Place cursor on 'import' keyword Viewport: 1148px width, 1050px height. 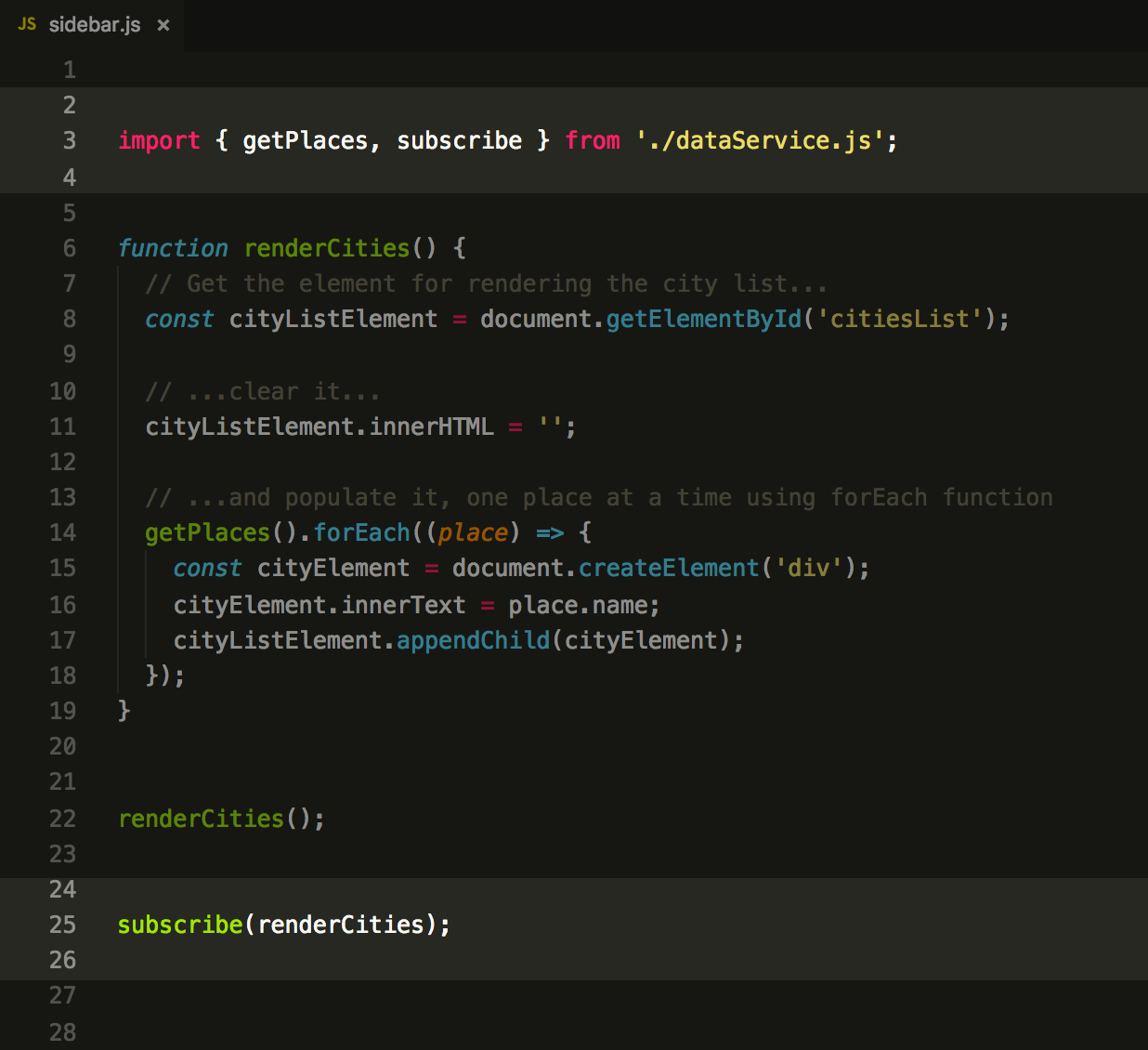[x=159, y=140]
